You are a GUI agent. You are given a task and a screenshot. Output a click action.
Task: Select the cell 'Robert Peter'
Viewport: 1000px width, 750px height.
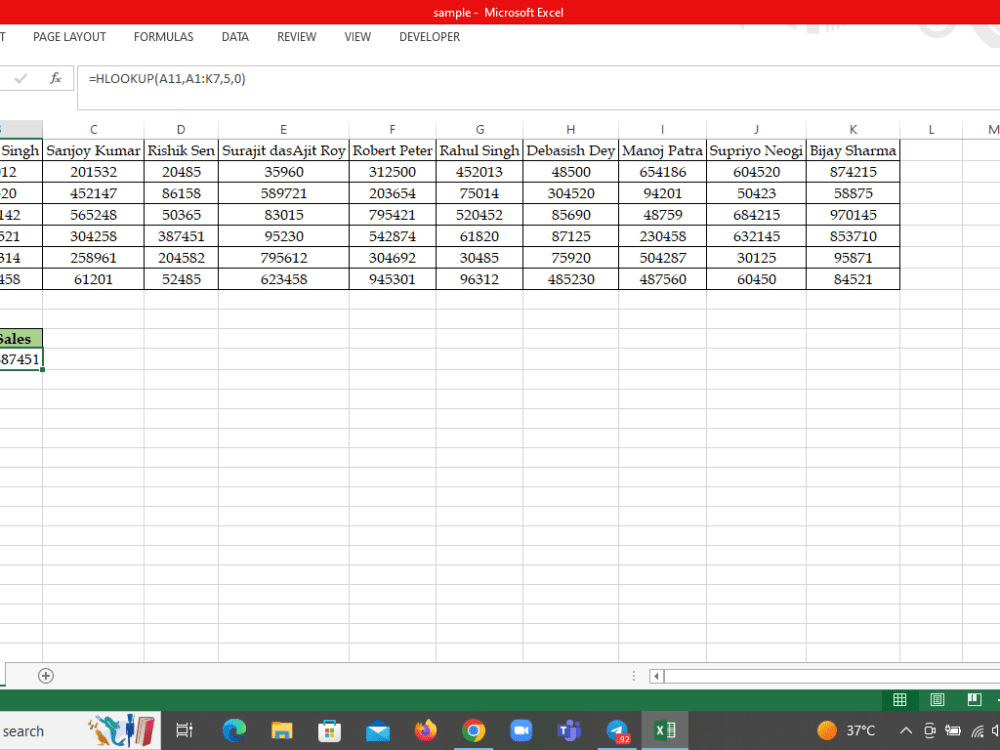pyautogui.click(x=392, y=151)
